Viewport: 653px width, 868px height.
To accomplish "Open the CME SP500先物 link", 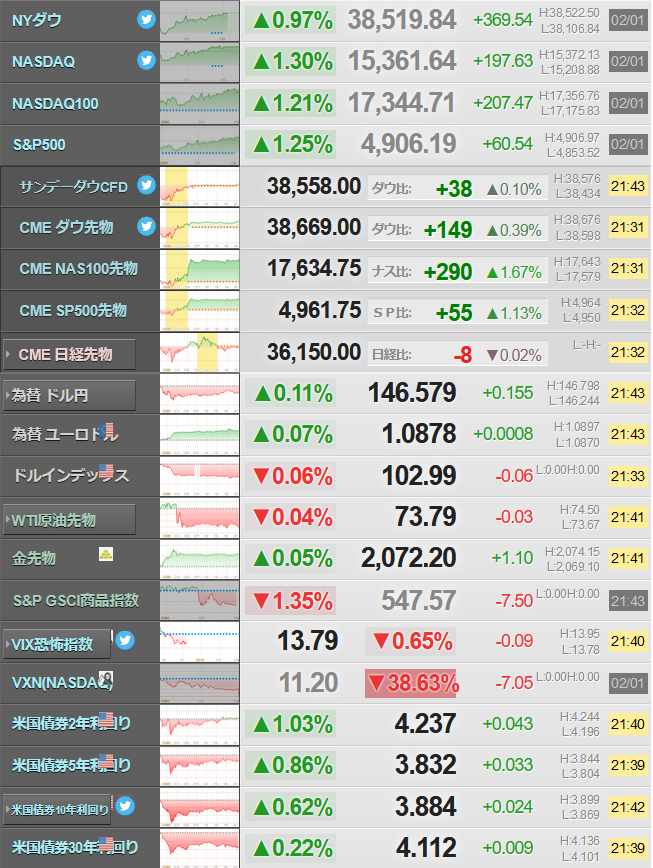I will click(x=73, y=311).
